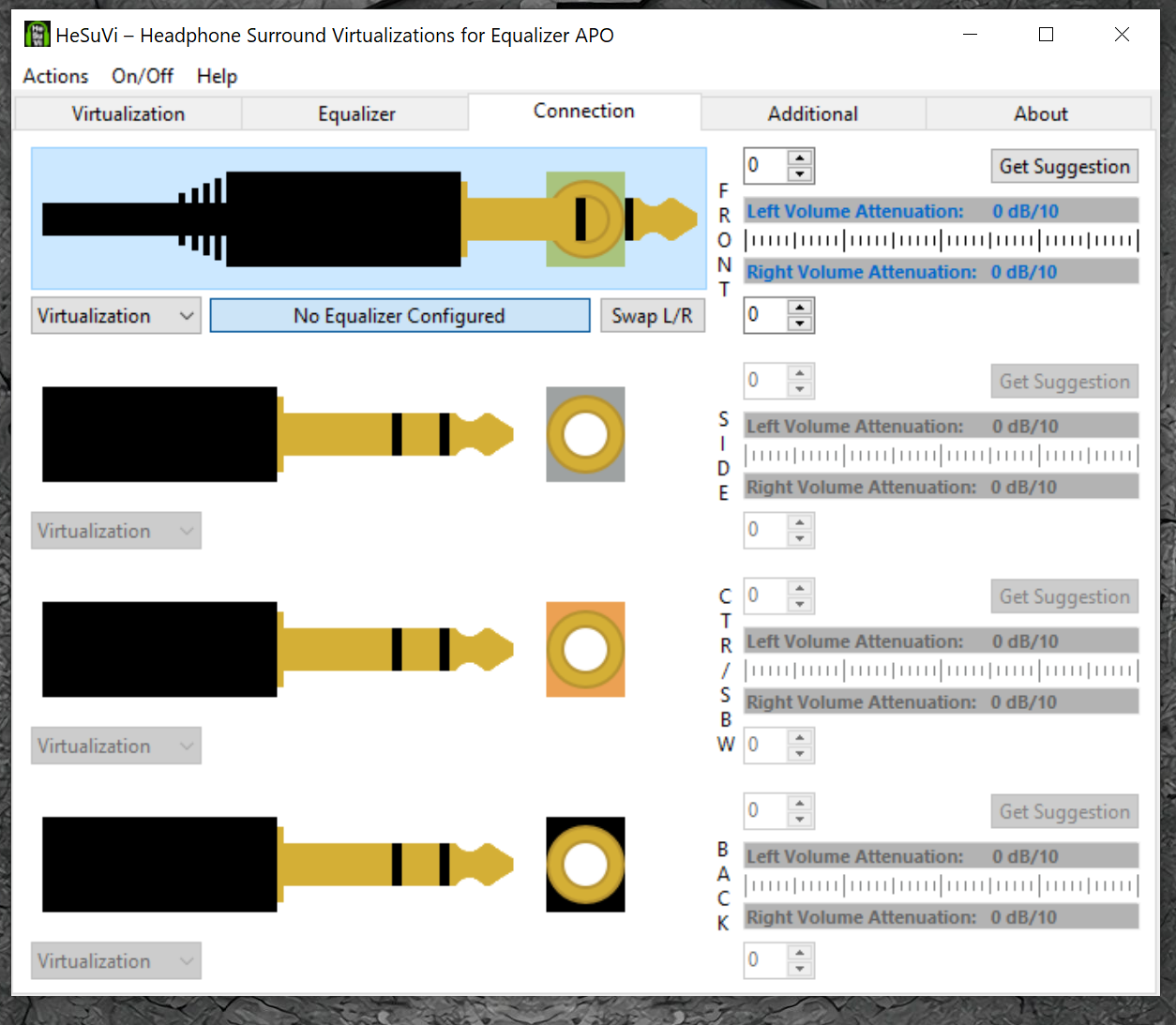Click the gray side audio jack socket

click(586, 435)
